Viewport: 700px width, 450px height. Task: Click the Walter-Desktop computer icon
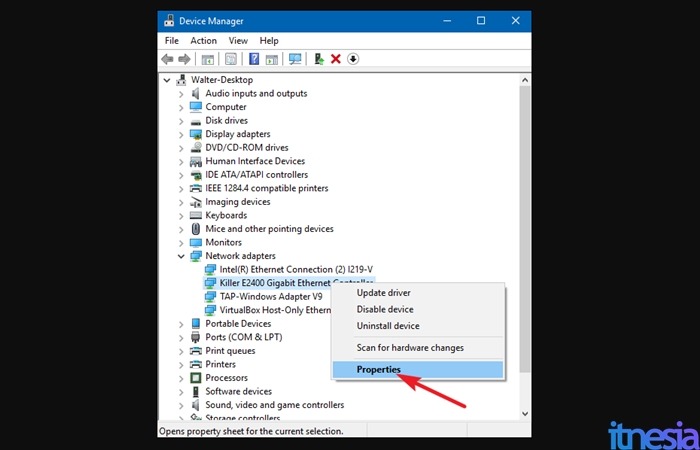click(x=181, y=80)
